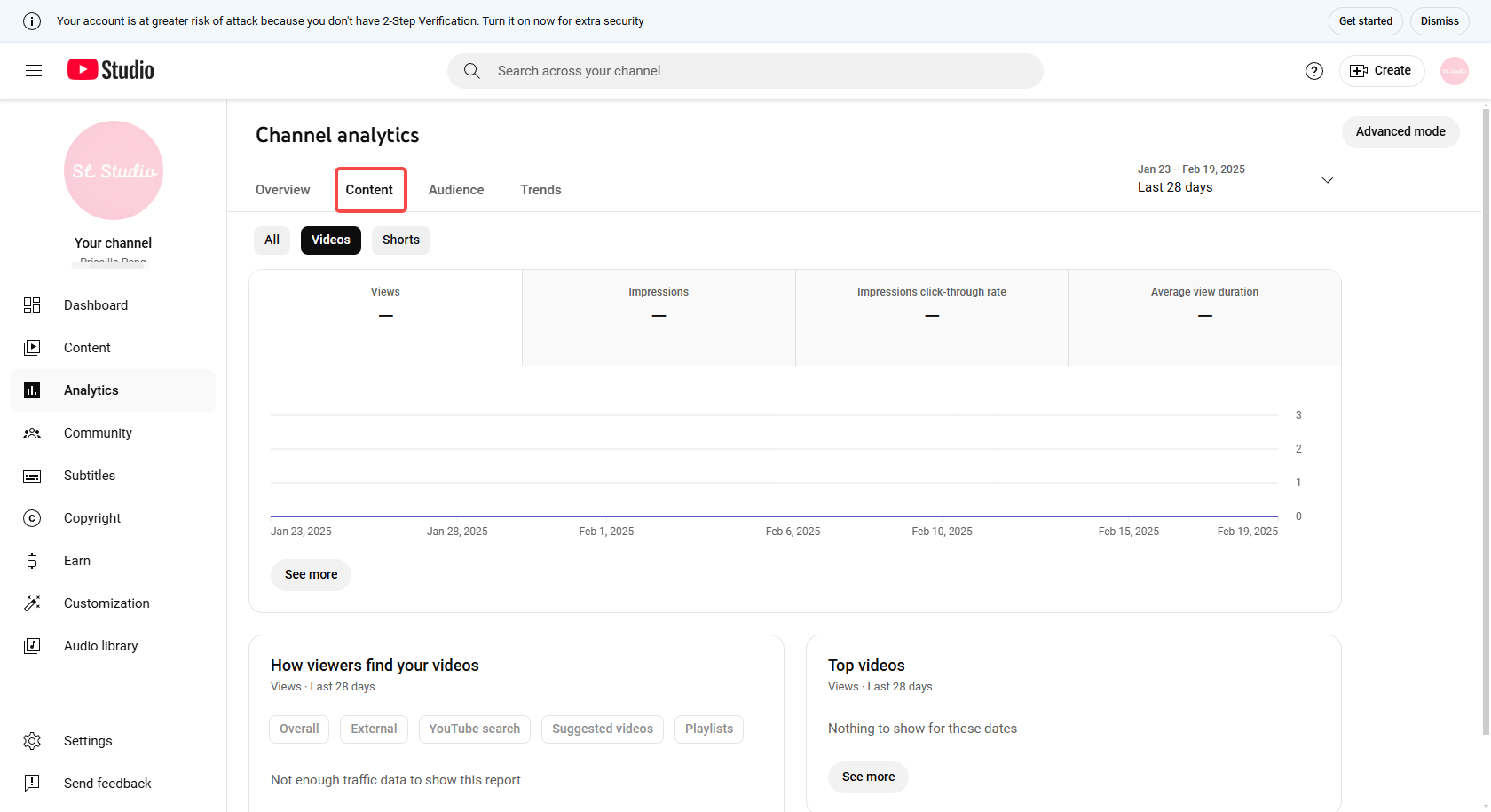Viewport: 1491px width, 812px height.
Task: Open Copyright section icon
Action: 32,518
